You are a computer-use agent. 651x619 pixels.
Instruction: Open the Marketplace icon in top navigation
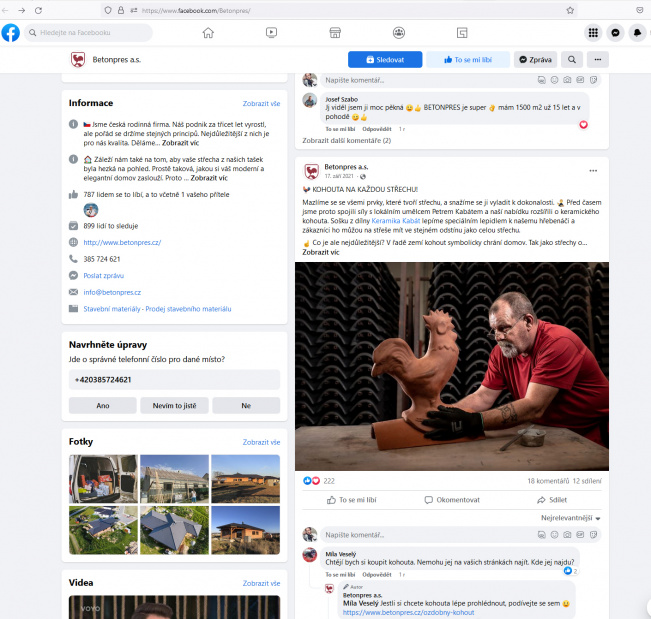click(335, 33)
